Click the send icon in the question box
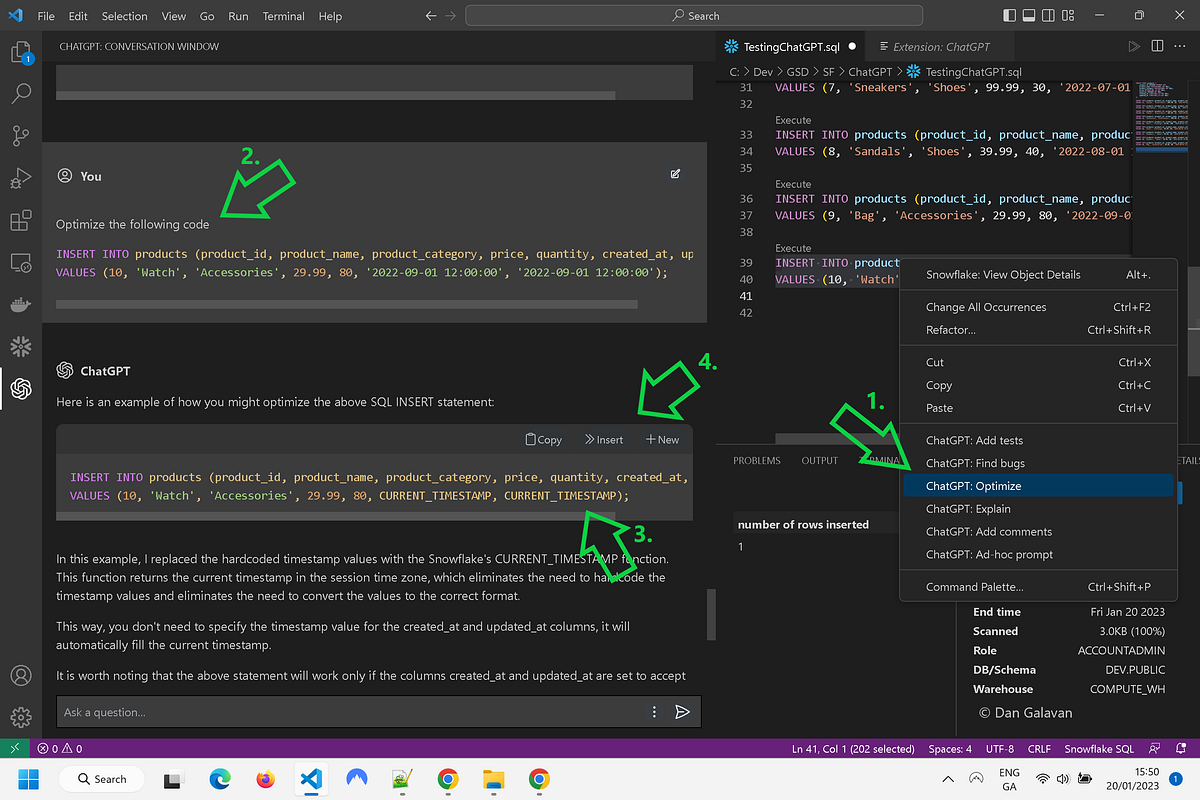Viewport: 1200px width, 800px height. (684, 711)
